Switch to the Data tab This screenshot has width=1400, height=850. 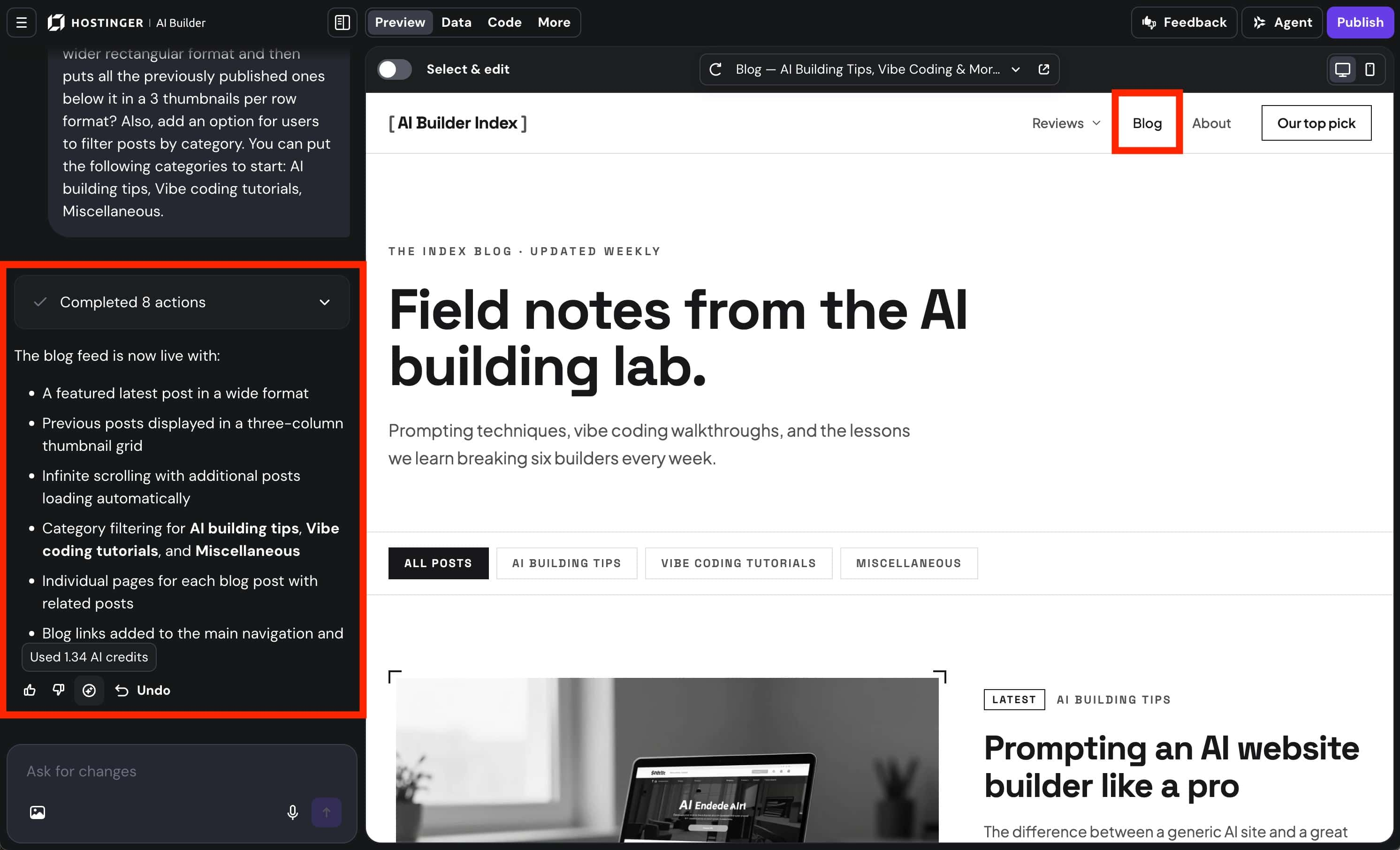(x=456, y=22)
